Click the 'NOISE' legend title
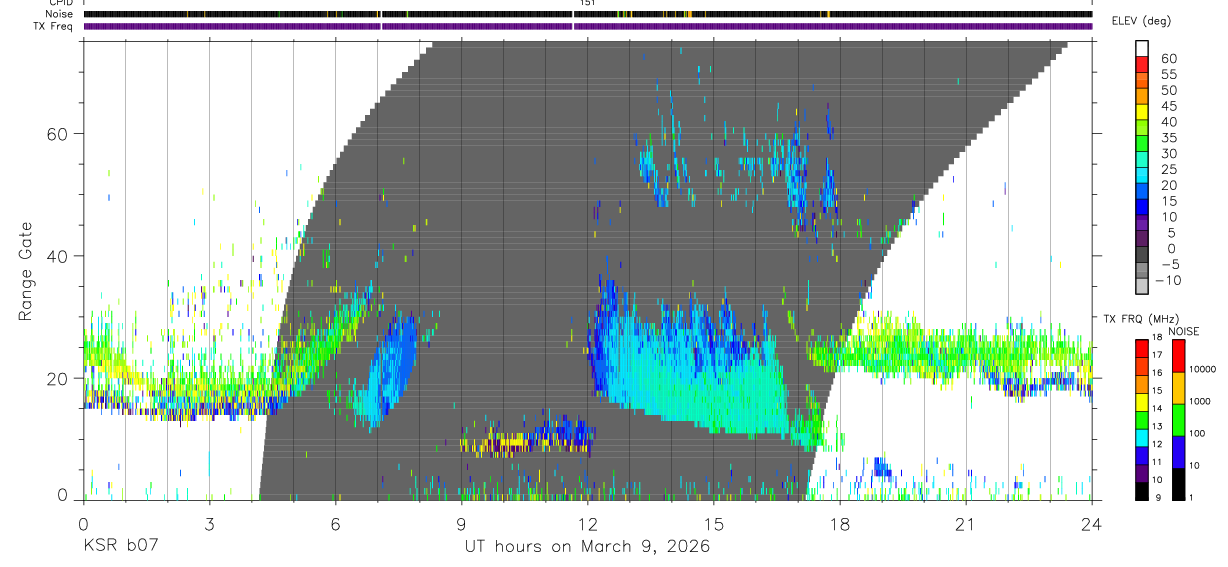The width and height of the screenshot is (1228, 567). click(x=1183, y=331)
